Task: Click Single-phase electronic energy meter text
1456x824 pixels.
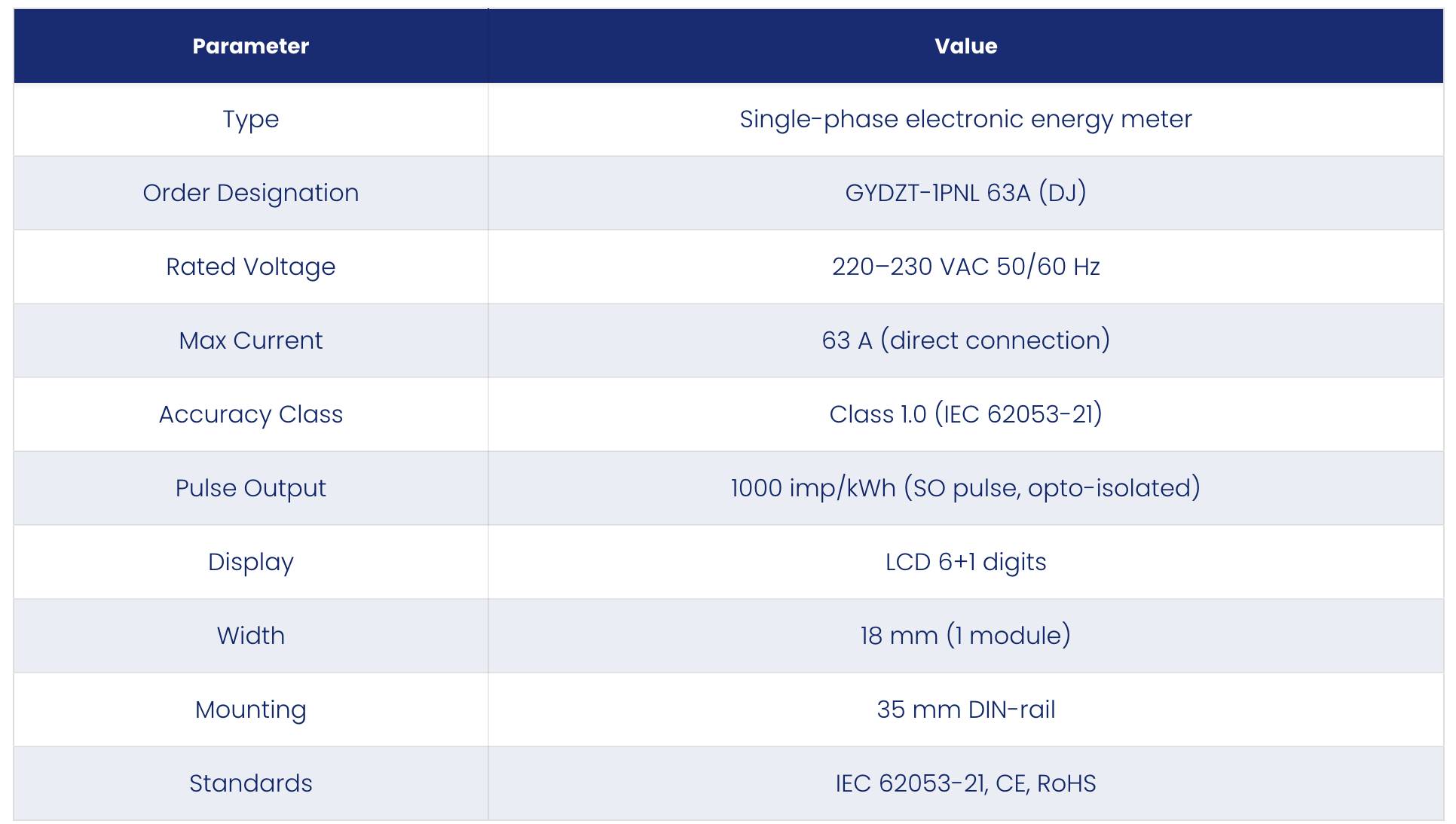Action: click(966, 120)
